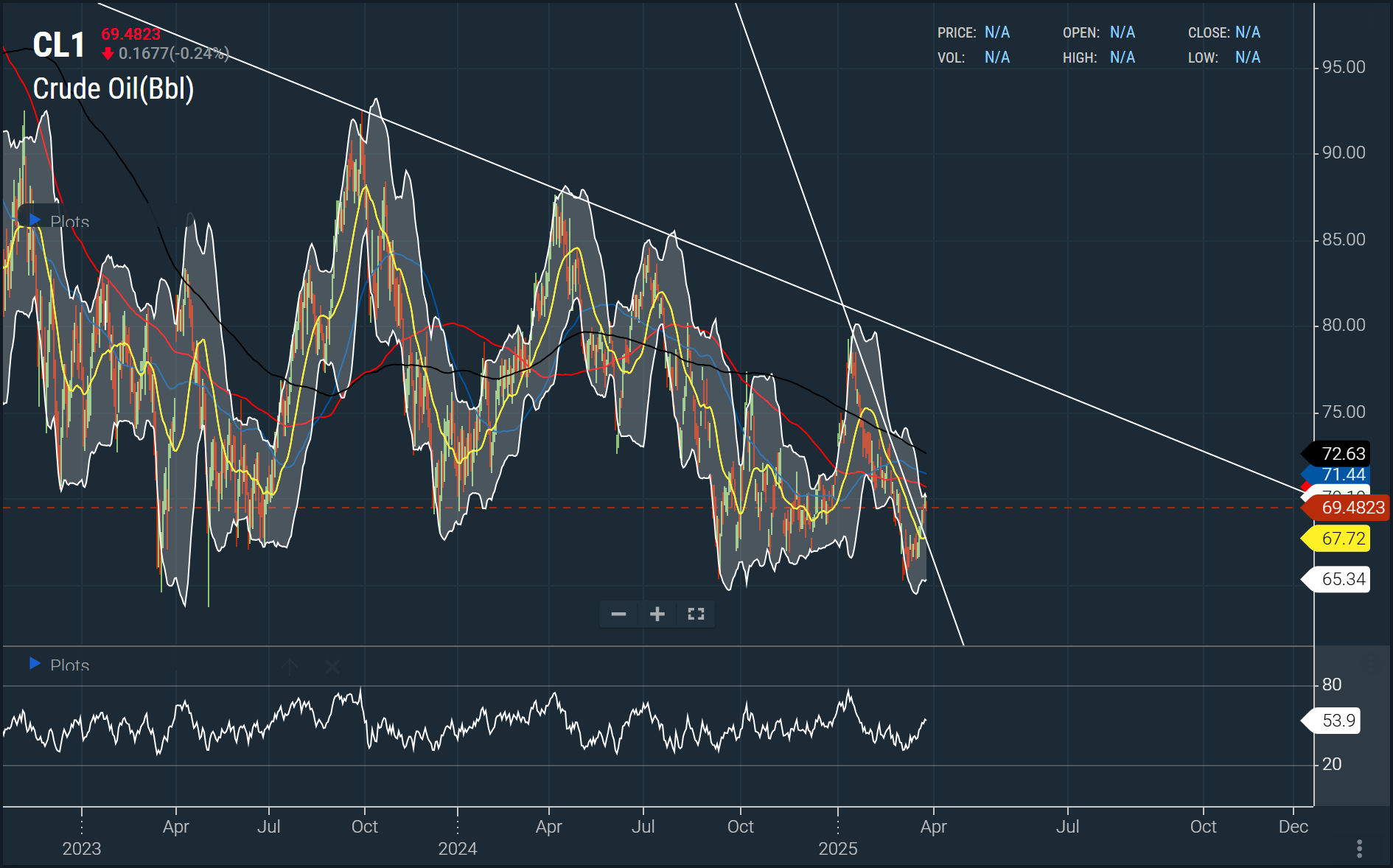
Task: Open the three-dot options menu
Action: pyautogui.click(x=1359, y=849)
